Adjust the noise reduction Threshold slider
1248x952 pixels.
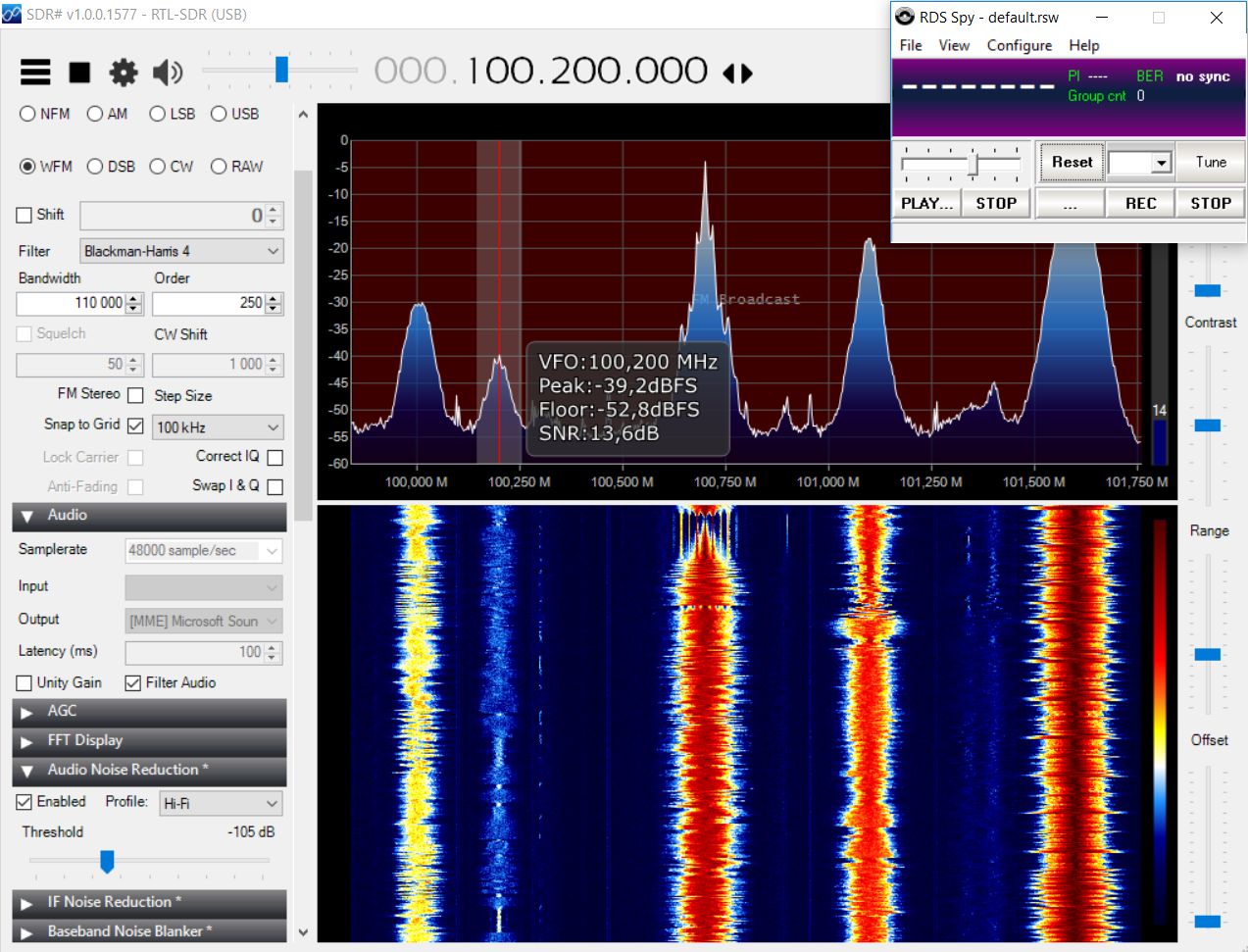coord(107,861)
